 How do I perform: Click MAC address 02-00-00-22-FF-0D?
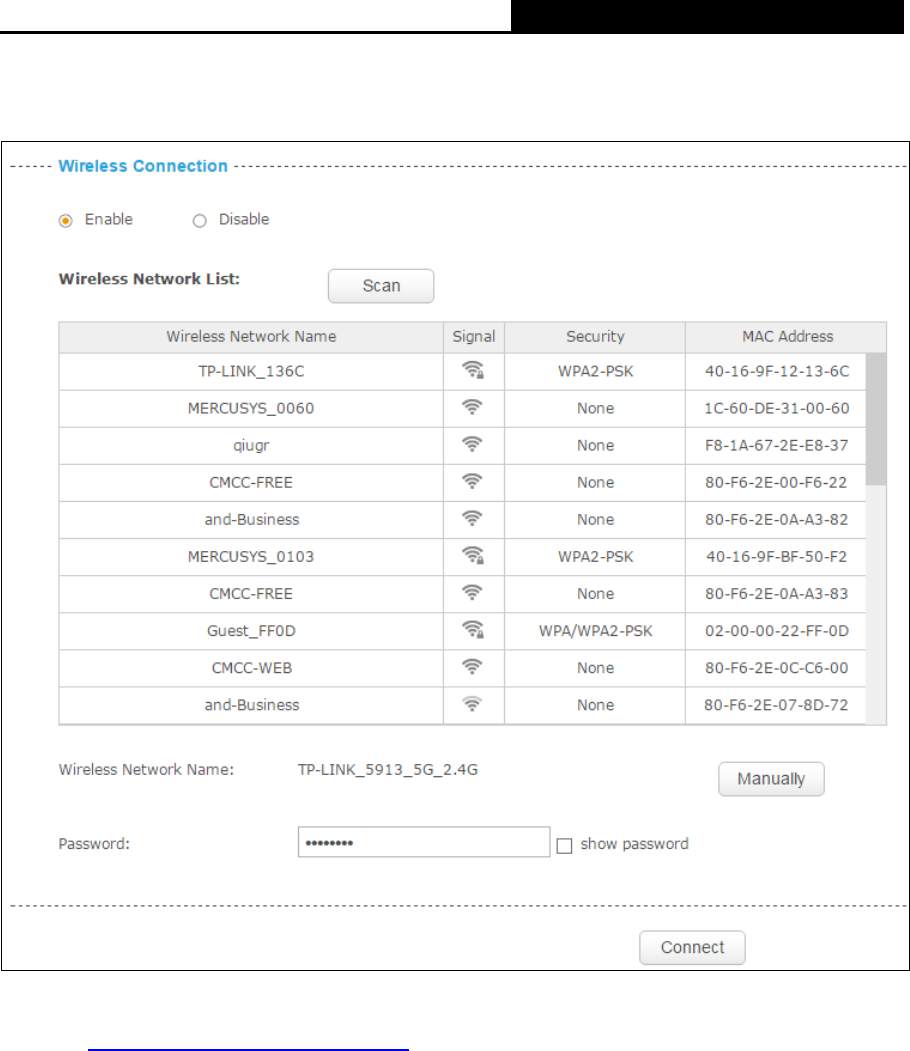pos(777,631)
